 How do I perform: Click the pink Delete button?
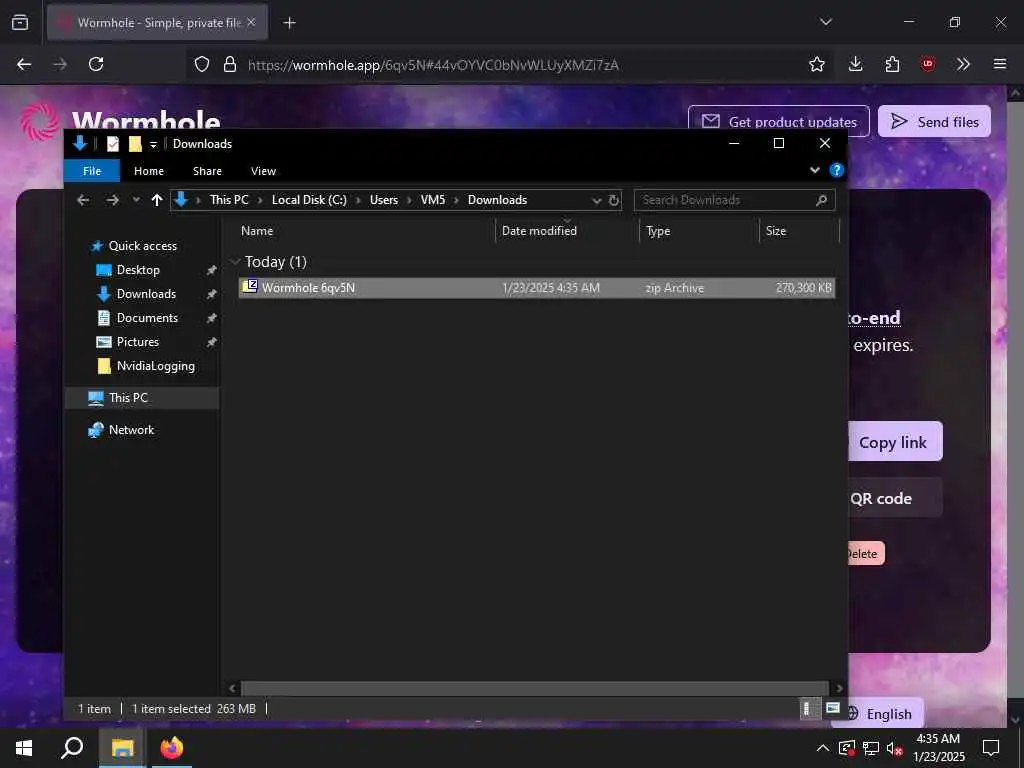tap(866, 553)
